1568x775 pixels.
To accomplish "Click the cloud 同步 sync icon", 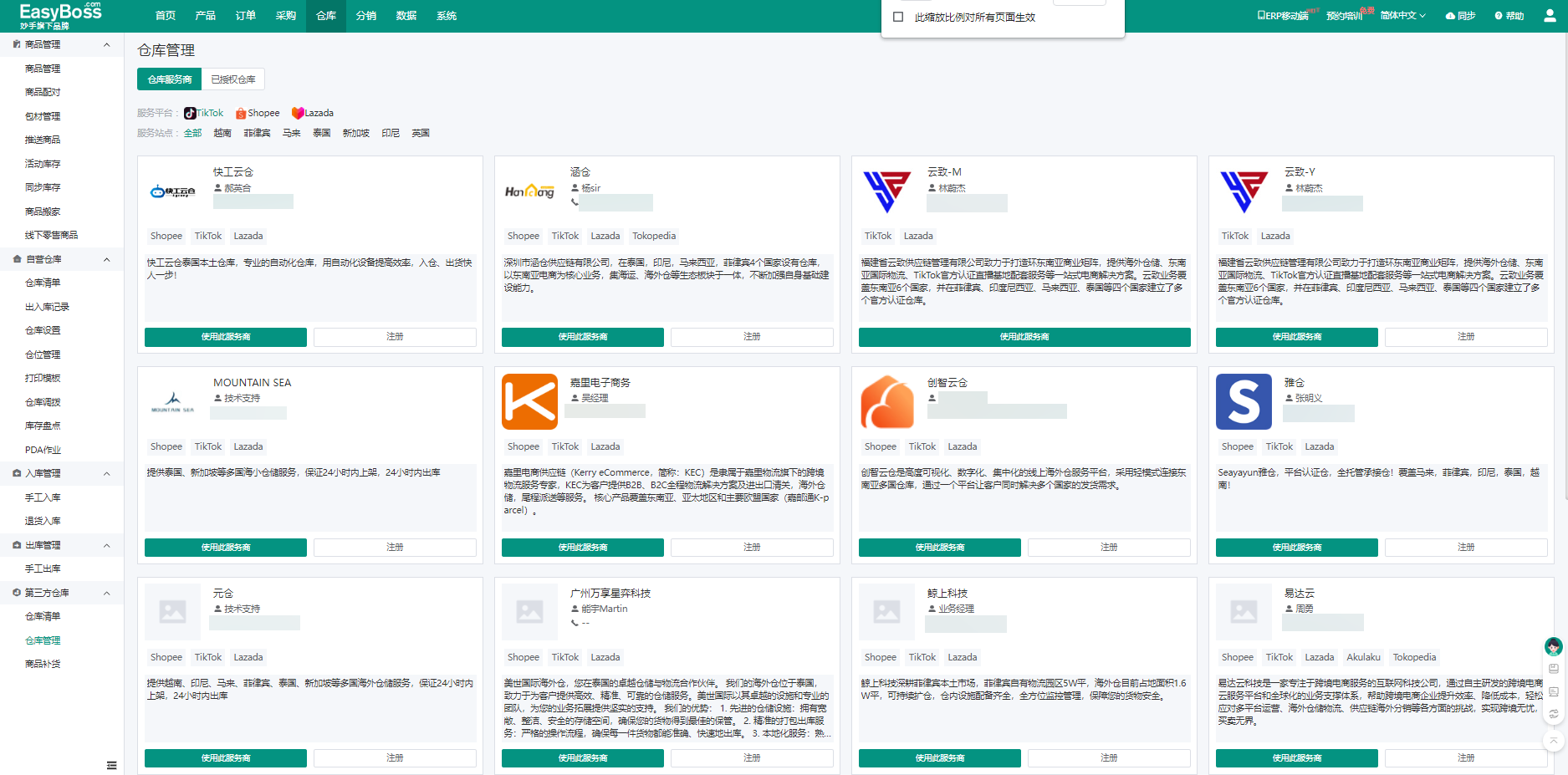I will [x=1451, y=16].
